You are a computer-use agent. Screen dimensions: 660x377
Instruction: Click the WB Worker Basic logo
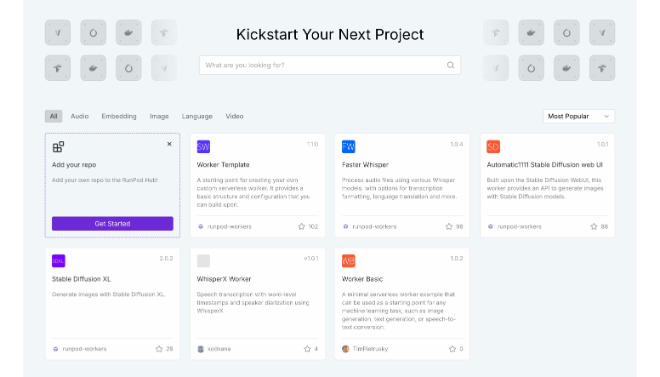(349, 261)
